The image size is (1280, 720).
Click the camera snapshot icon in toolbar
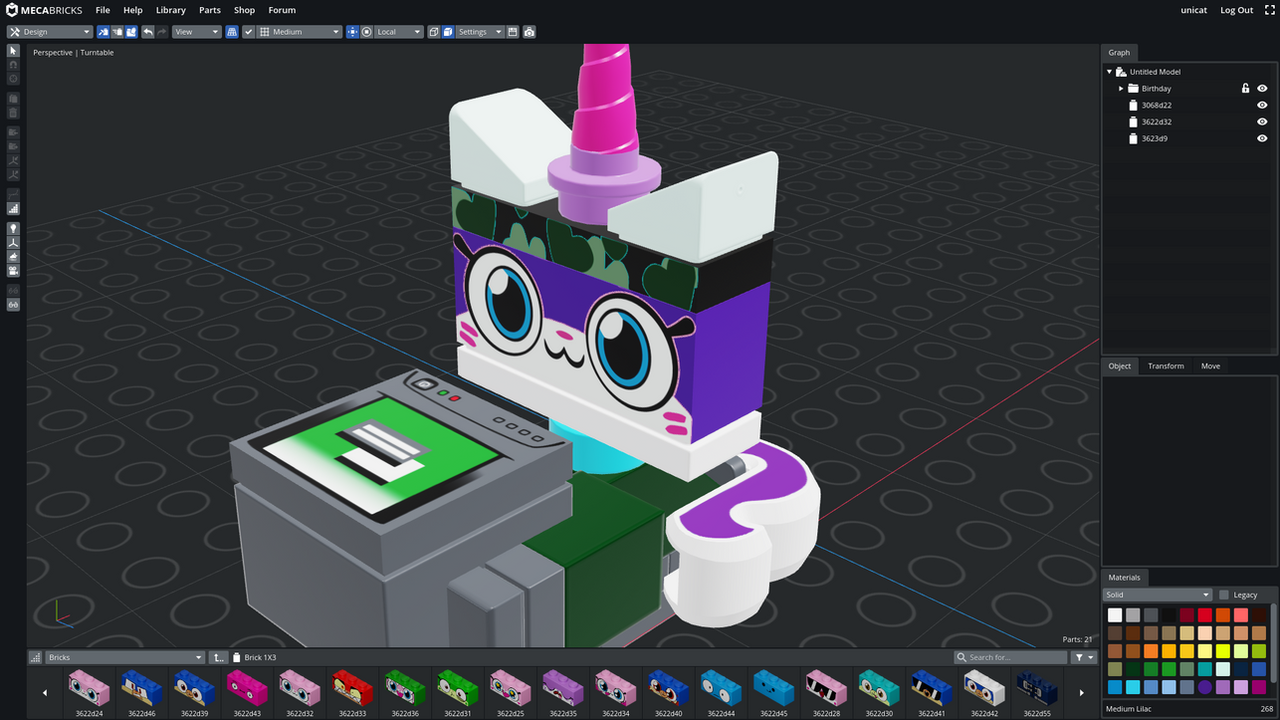point(529,32)
